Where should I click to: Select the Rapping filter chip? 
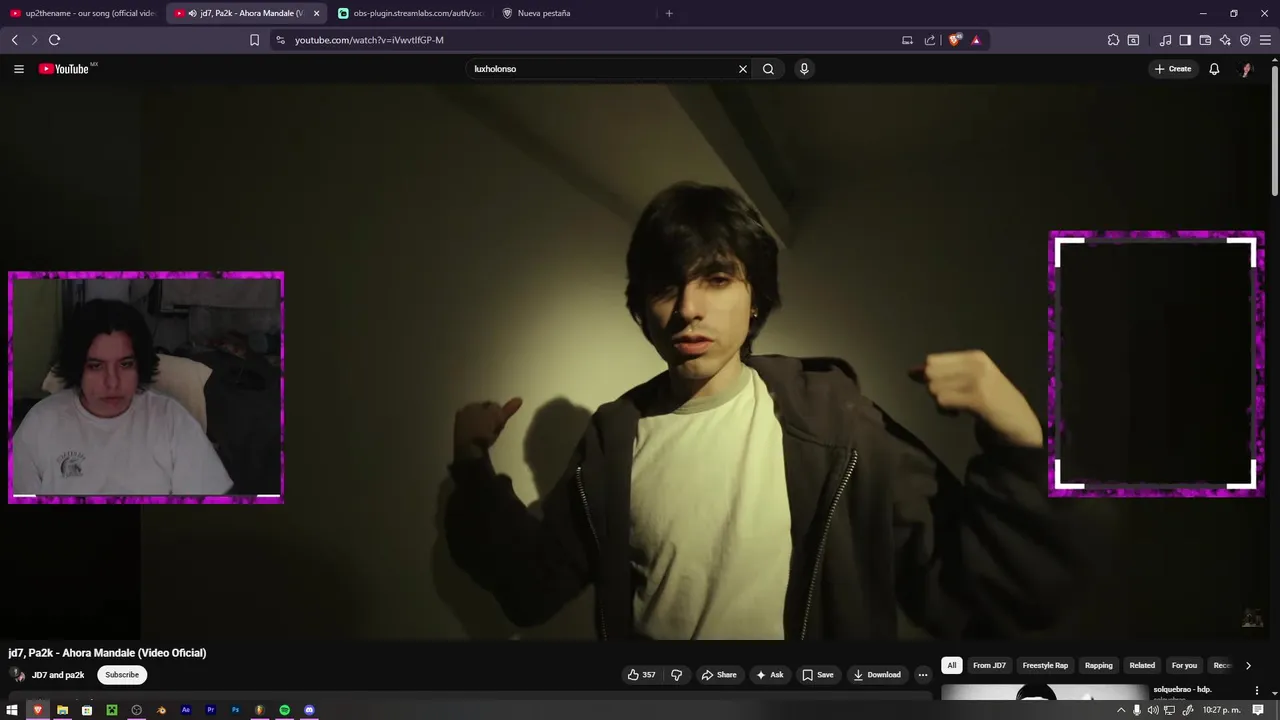[x=1098, y=665]
